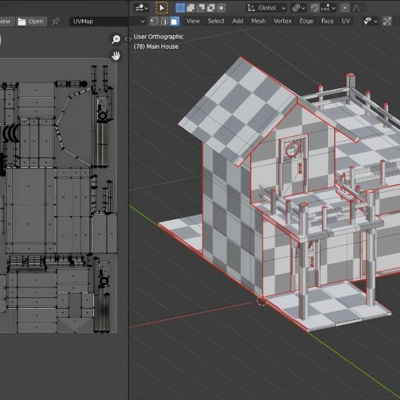This screenshot has width=400, height=400.
Task: Open the dropdown left of Select Box tool
Action: click(142, 8)
